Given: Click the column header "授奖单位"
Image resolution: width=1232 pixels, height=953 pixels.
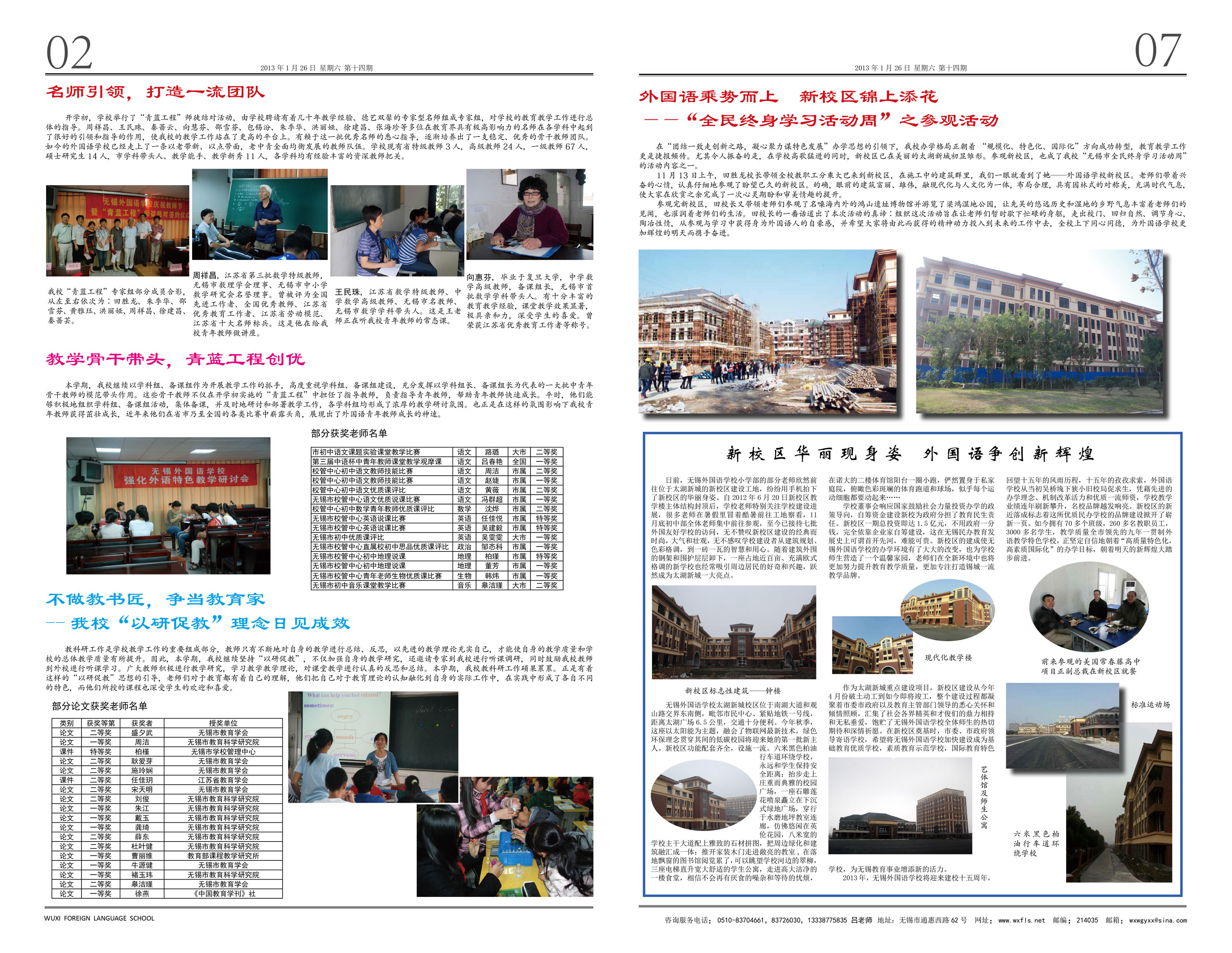Looking at the screenshot, I should coord(223,723).
